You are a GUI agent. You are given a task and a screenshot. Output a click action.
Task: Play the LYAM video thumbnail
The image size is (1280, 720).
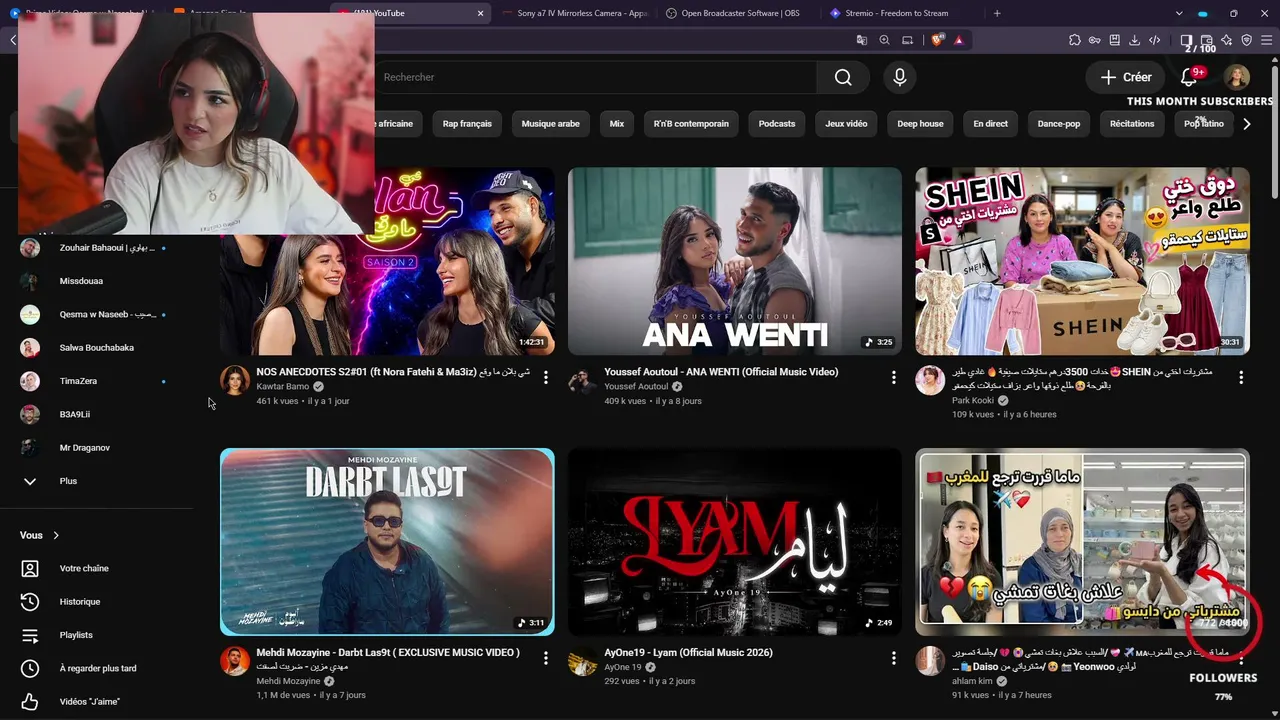coord(735,542)
